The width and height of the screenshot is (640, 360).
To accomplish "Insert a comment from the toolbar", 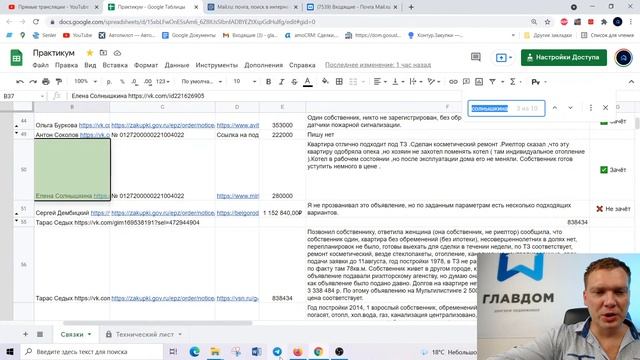I will pos(466,82).
